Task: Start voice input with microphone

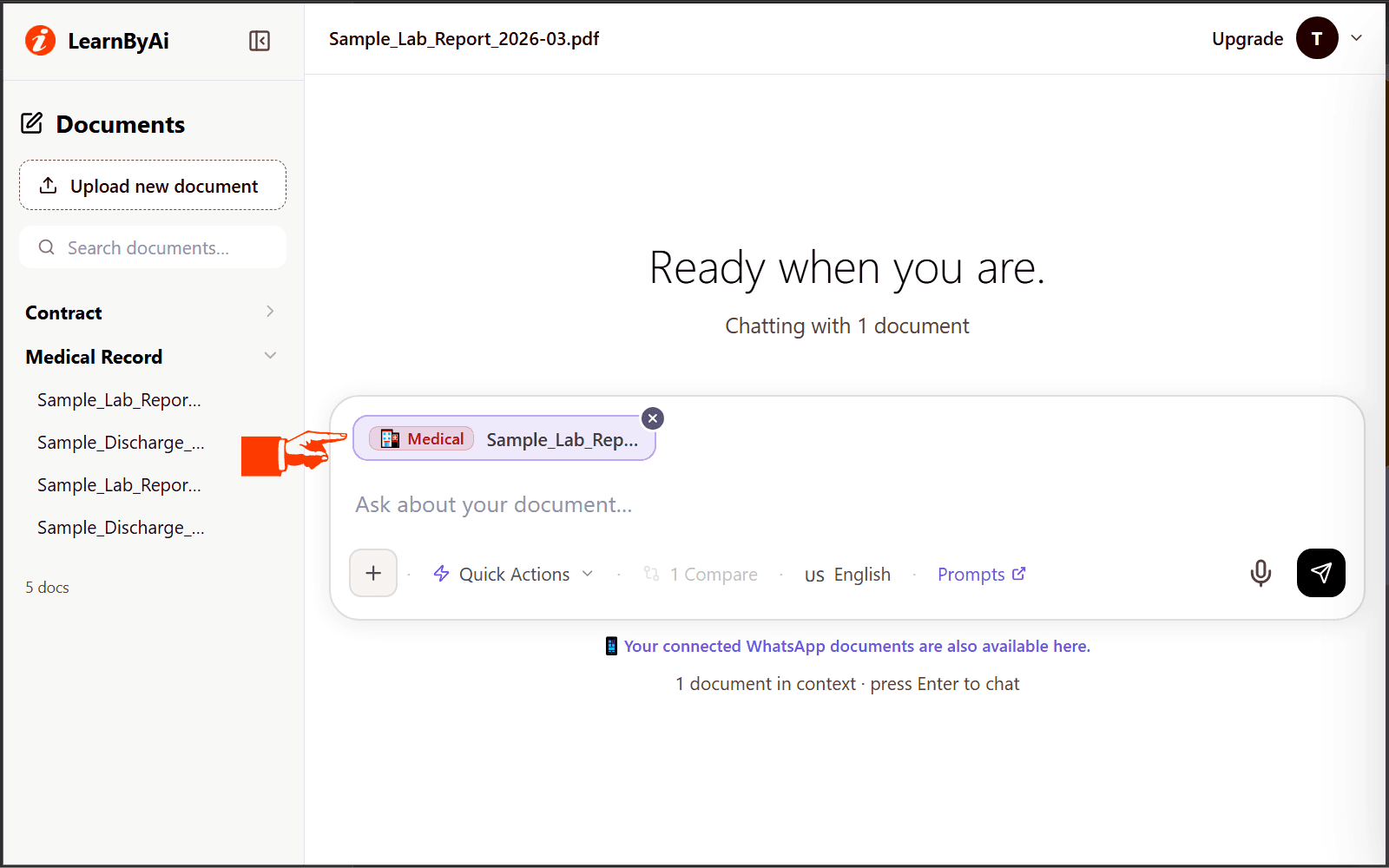Action: coord(1261,573)
